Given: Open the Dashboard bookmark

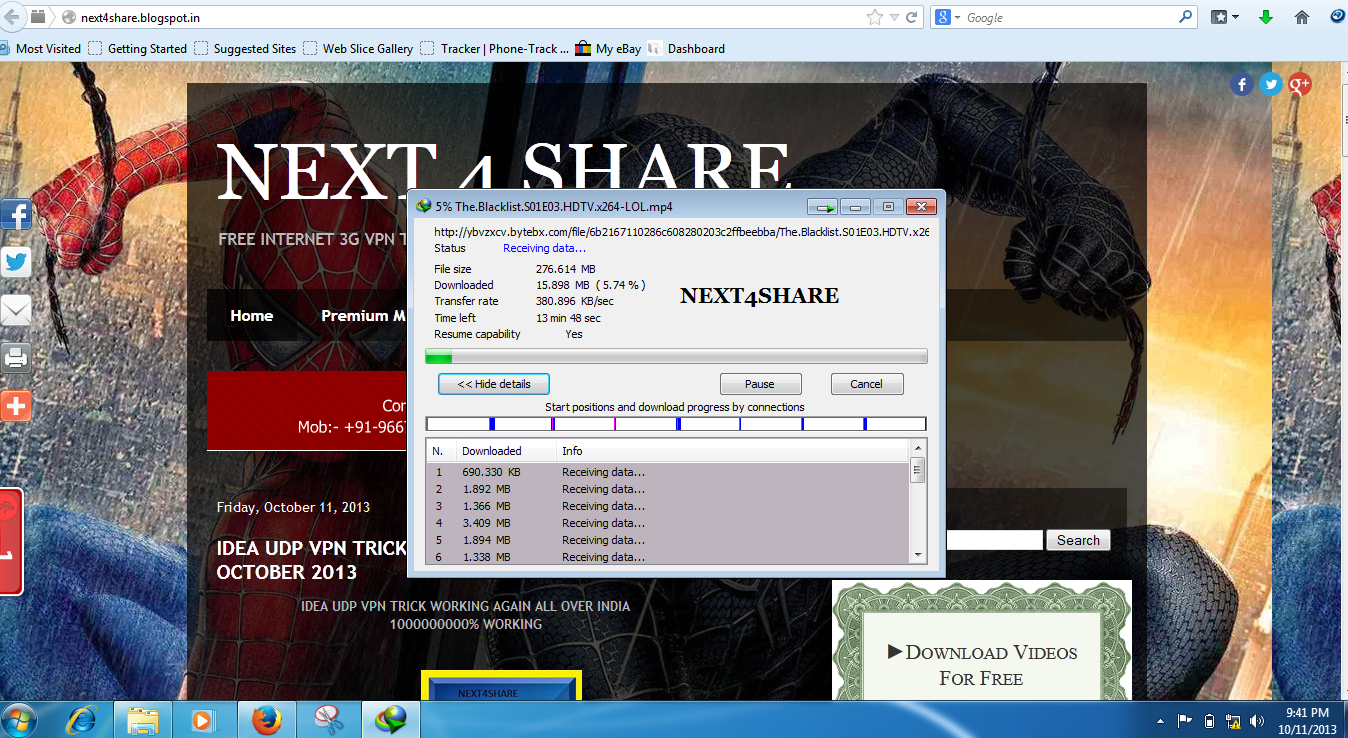Looking at the screenshot, I should pos(686,48).
